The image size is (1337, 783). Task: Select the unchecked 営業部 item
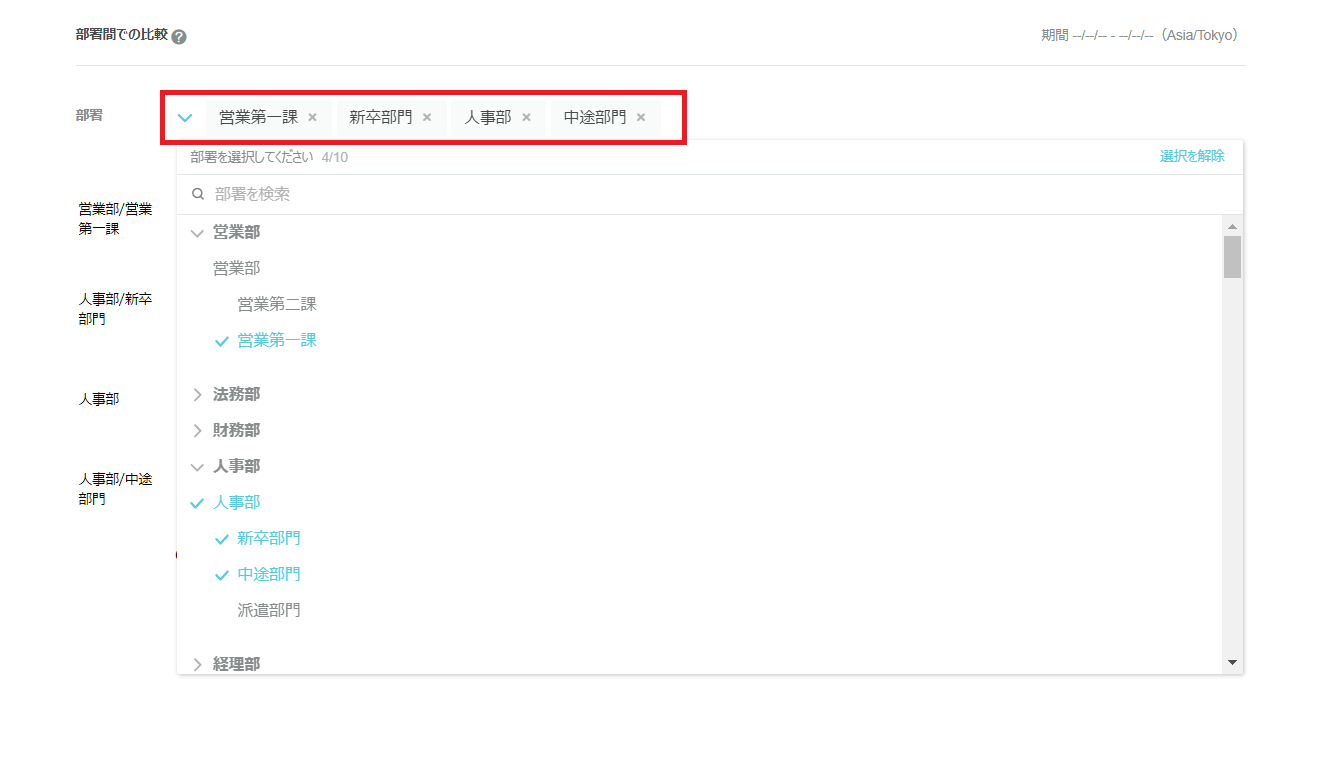237,268
